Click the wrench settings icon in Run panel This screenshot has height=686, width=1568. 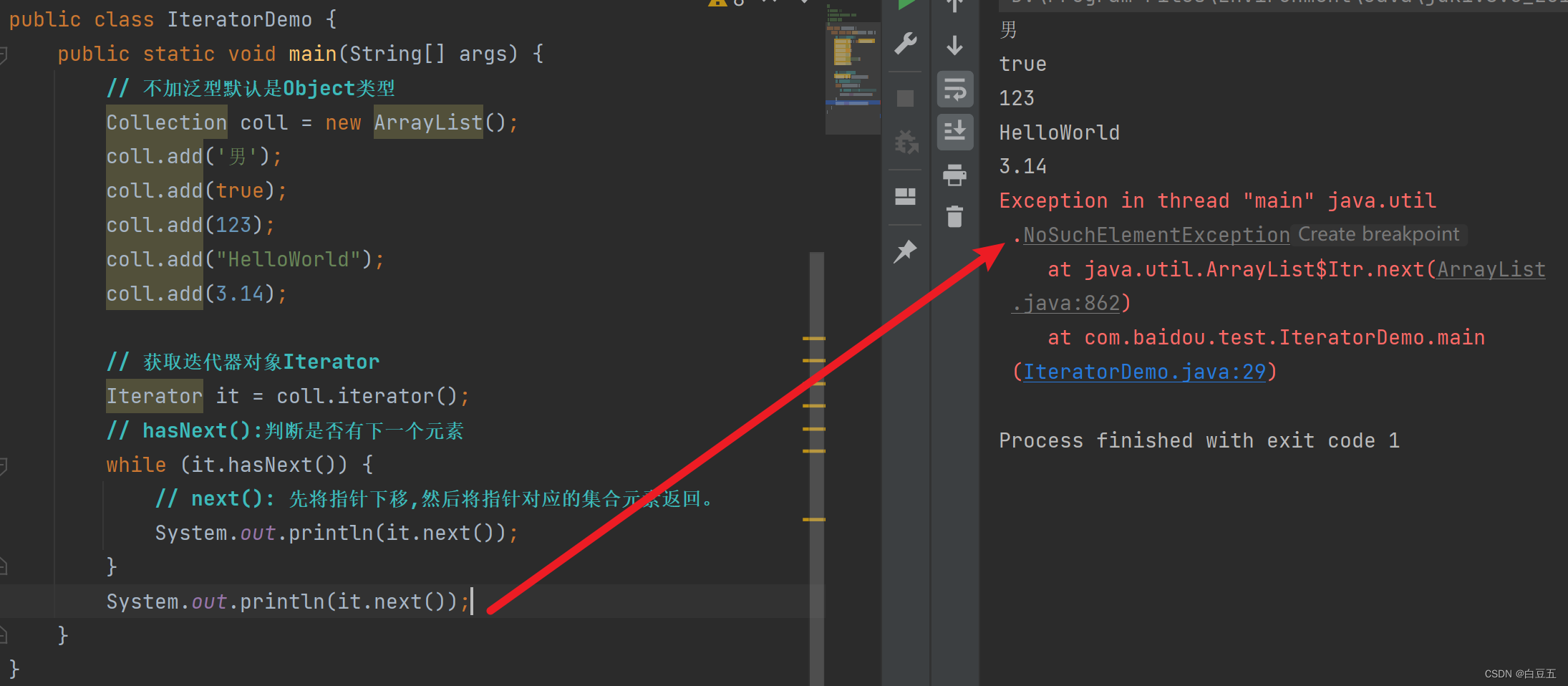click(906, 44)
